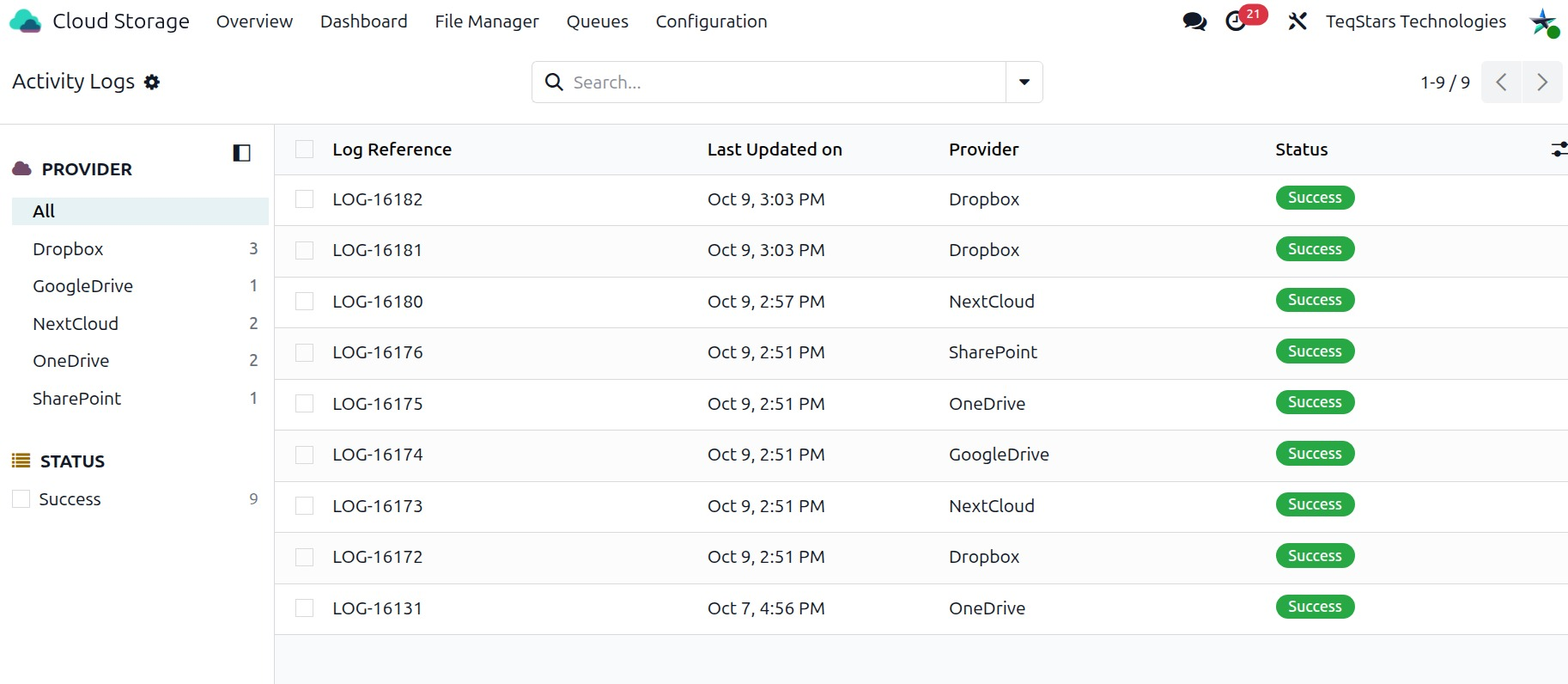Image resolution: width=1568 pixels, height=684 pixels.
Task: Click the 1-9 / 9 pager counter
Action: coord(1444,82)
